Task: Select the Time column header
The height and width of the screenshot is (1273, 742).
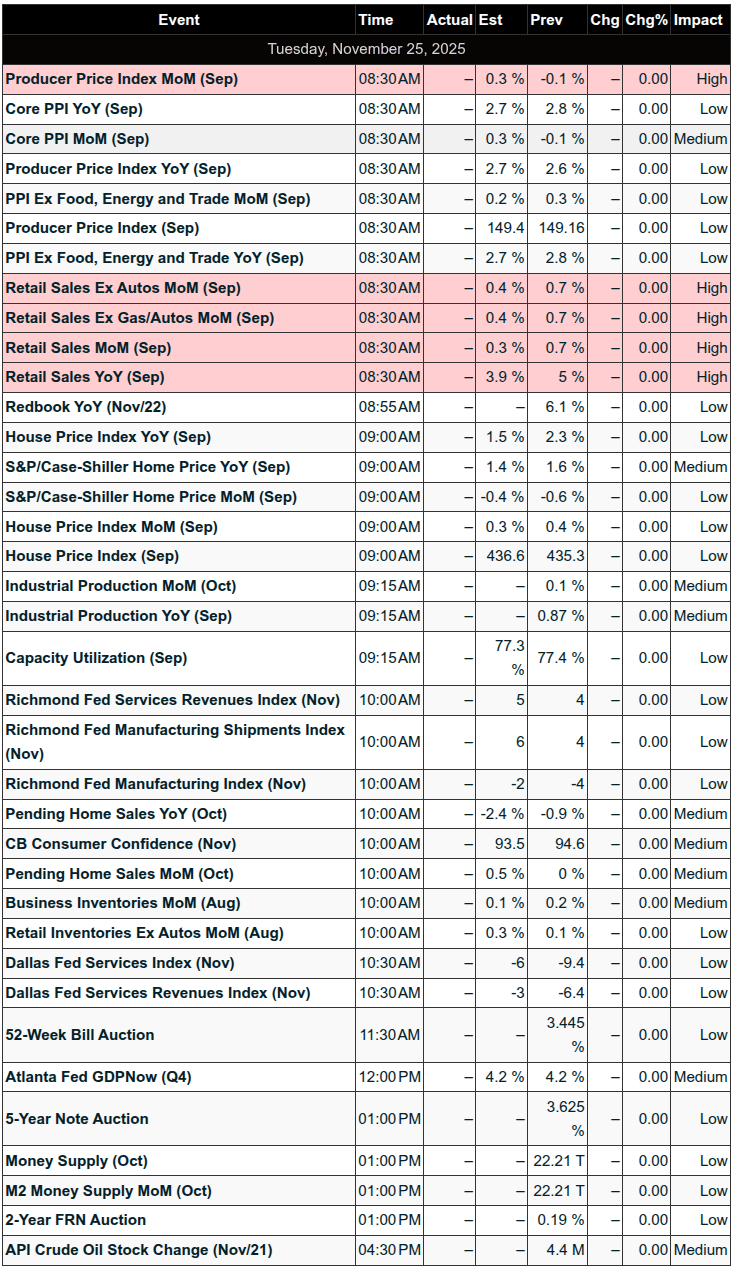Action: pyautogui.click(x=376, y=20)
